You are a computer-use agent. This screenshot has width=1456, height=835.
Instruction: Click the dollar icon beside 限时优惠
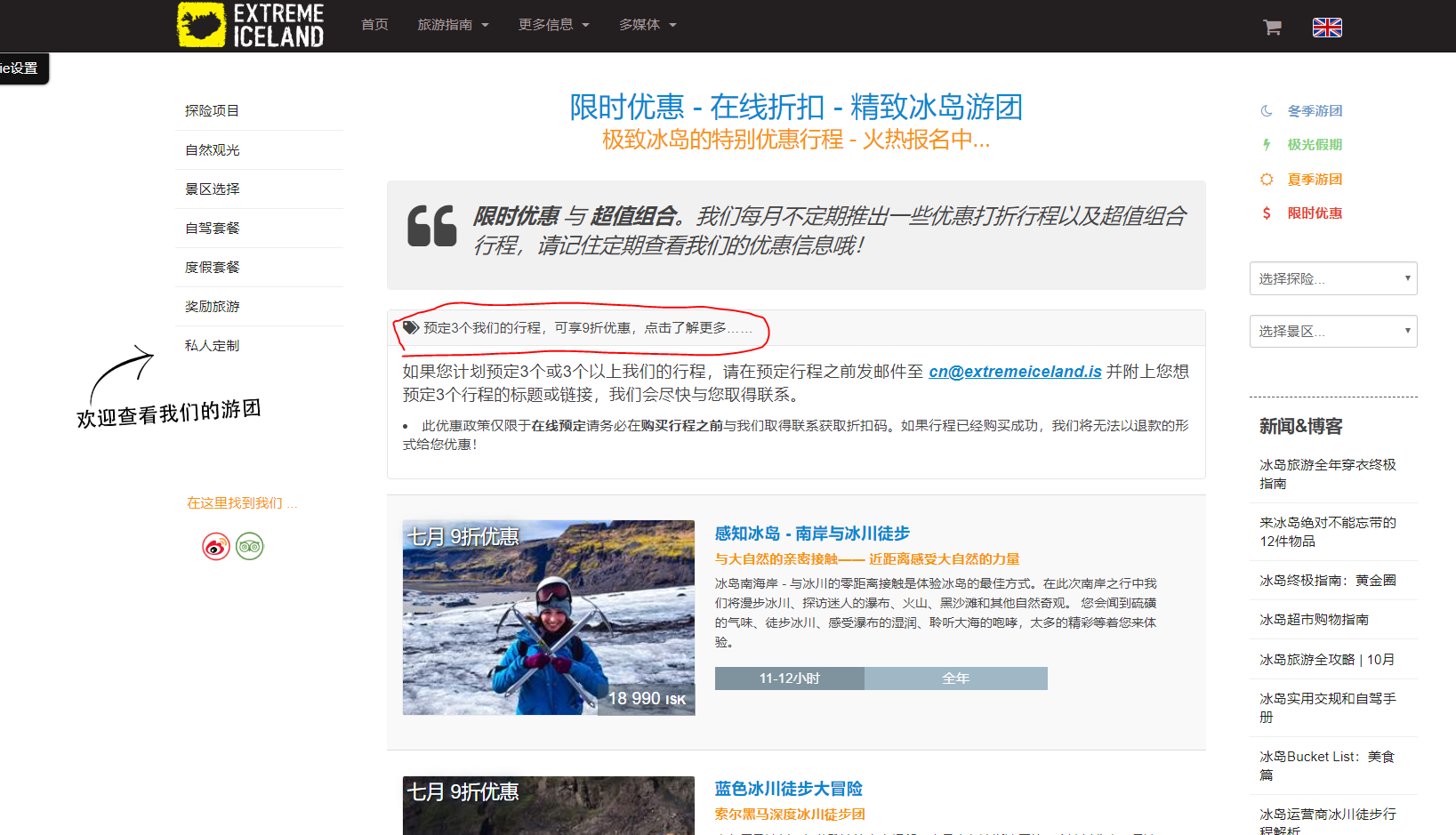1267,213
